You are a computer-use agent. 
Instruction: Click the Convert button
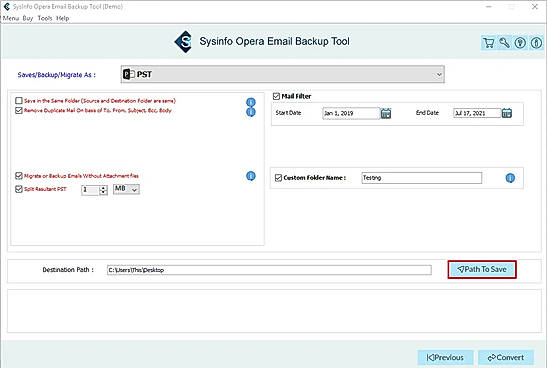tap(506, 358)
